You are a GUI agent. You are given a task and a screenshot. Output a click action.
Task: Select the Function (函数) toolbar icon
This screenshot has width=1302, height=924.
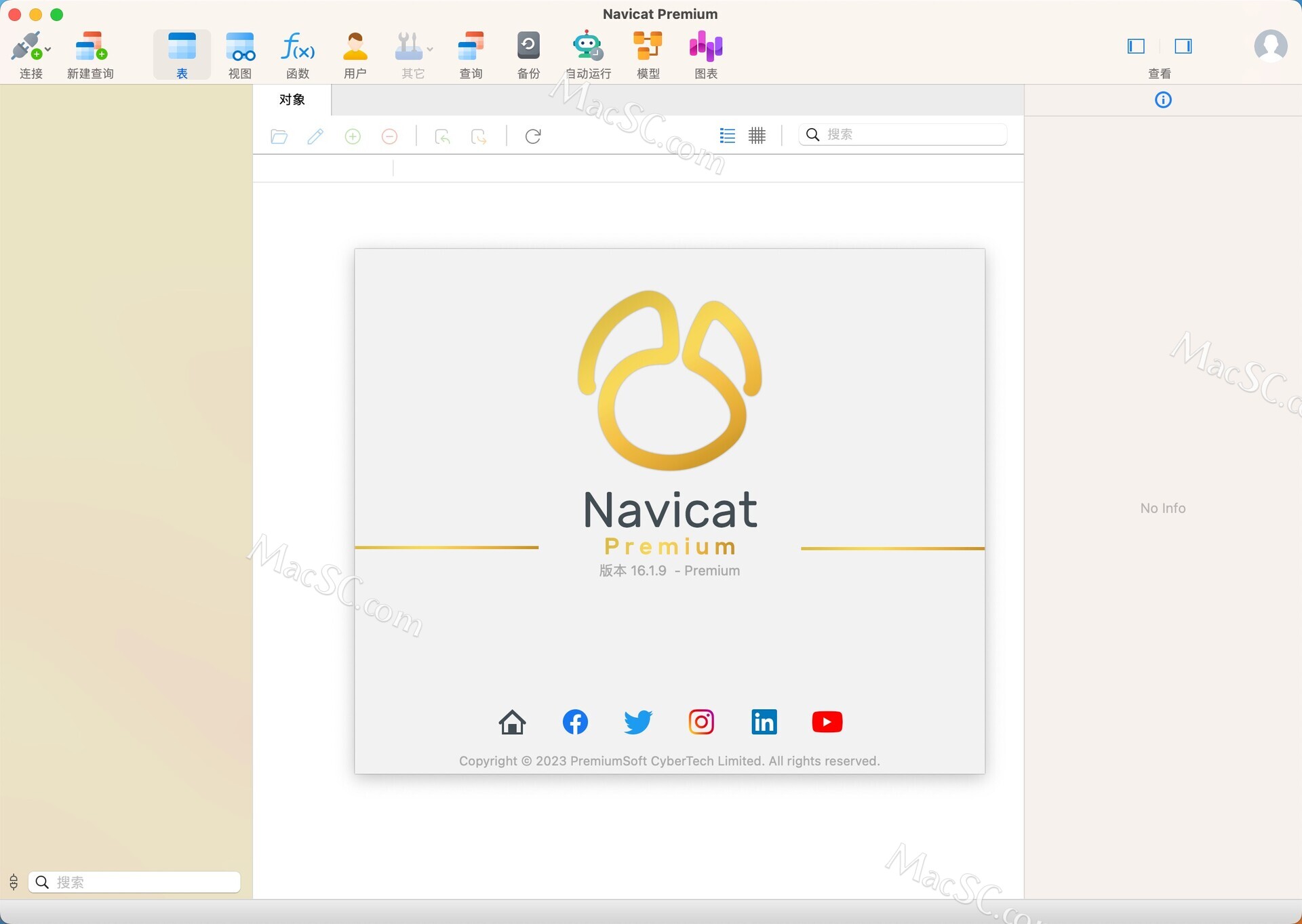(298, 46)
